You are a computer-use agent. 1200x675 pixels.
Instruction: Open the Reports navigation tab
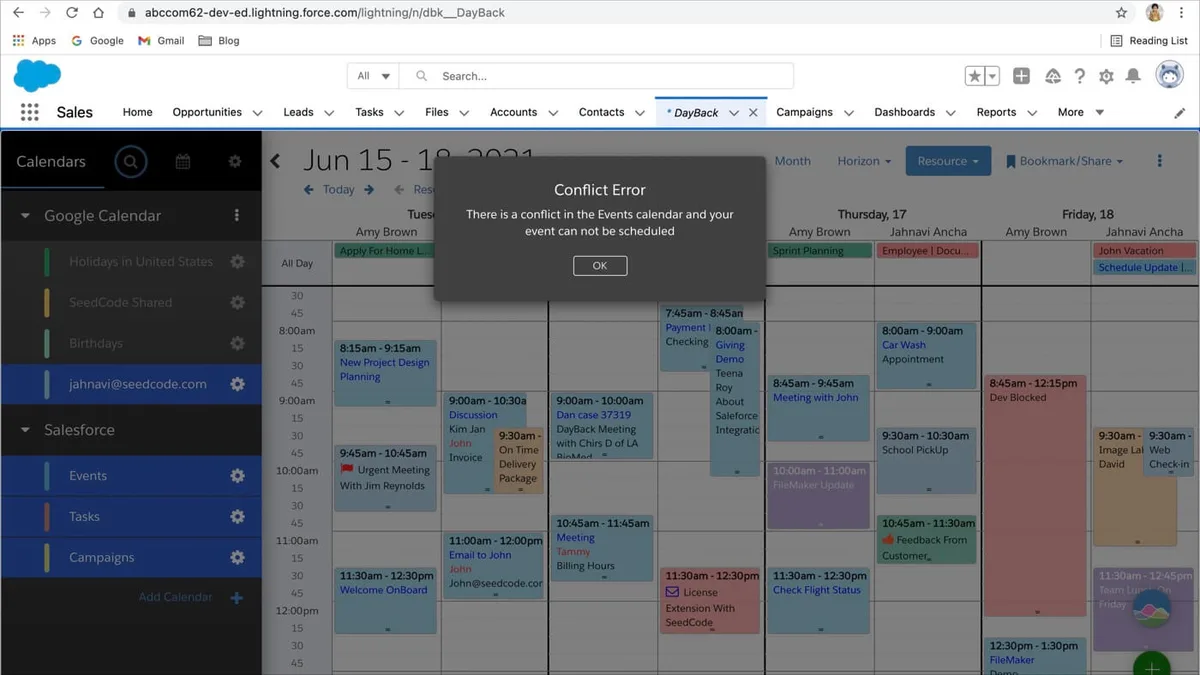click(x=996, y=112)
